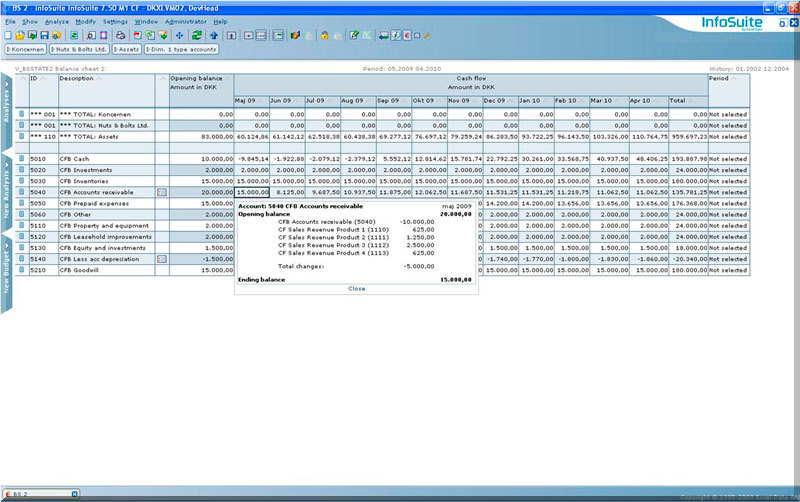Click the Apr 10 column header

pos(648,101)
